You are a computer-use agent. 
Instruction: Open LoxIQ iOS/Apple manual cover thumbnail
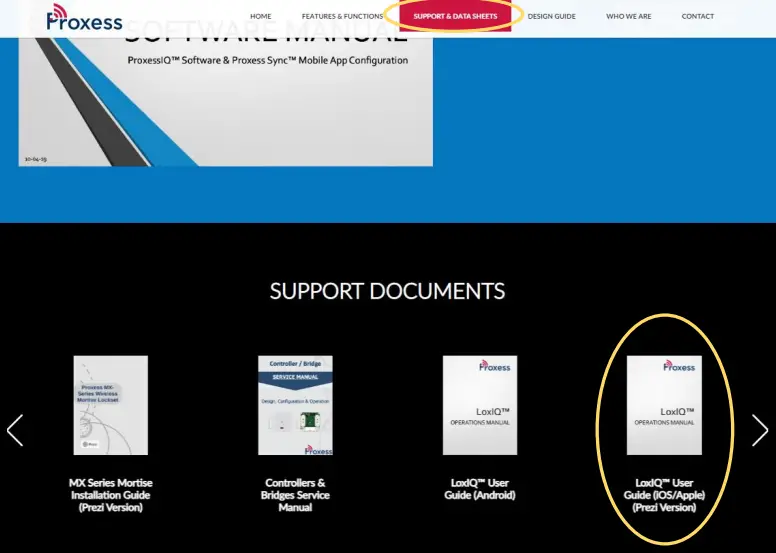pyautogui.click(x=664, y=405)
